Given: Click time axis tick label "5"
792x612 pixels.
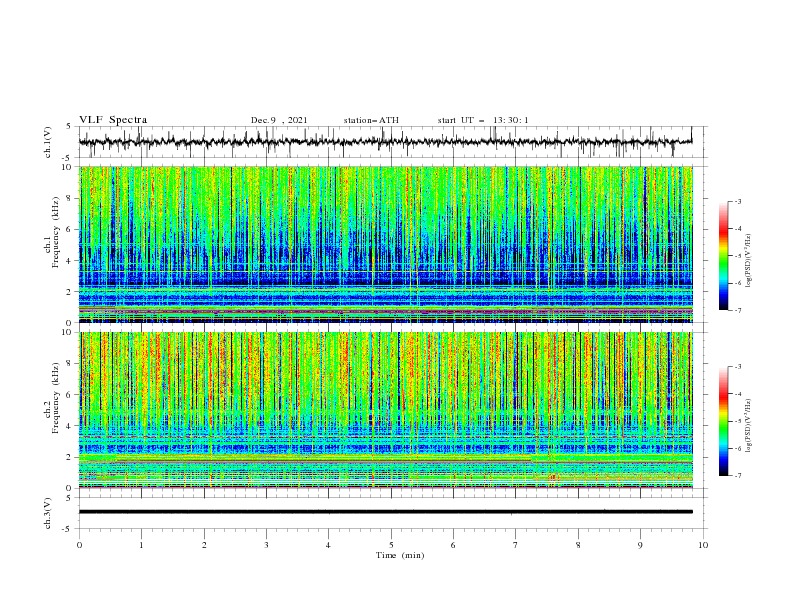Looking at the screenshot, I should pyautogui.click(x=391, y=545).
